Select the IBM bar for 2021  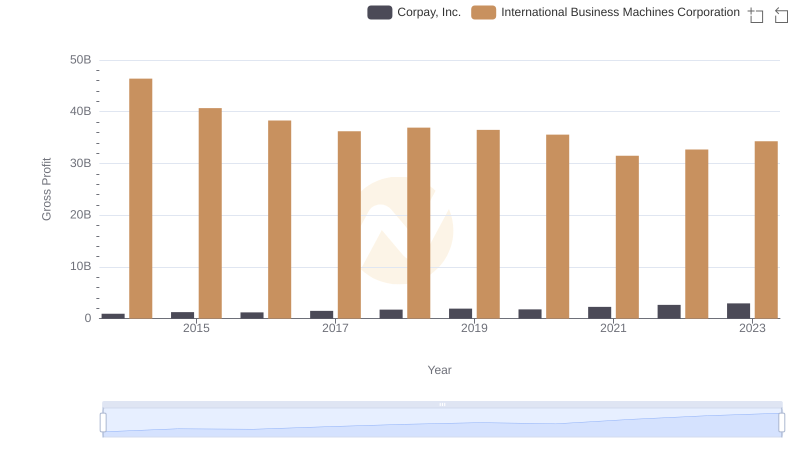(627, 237)
